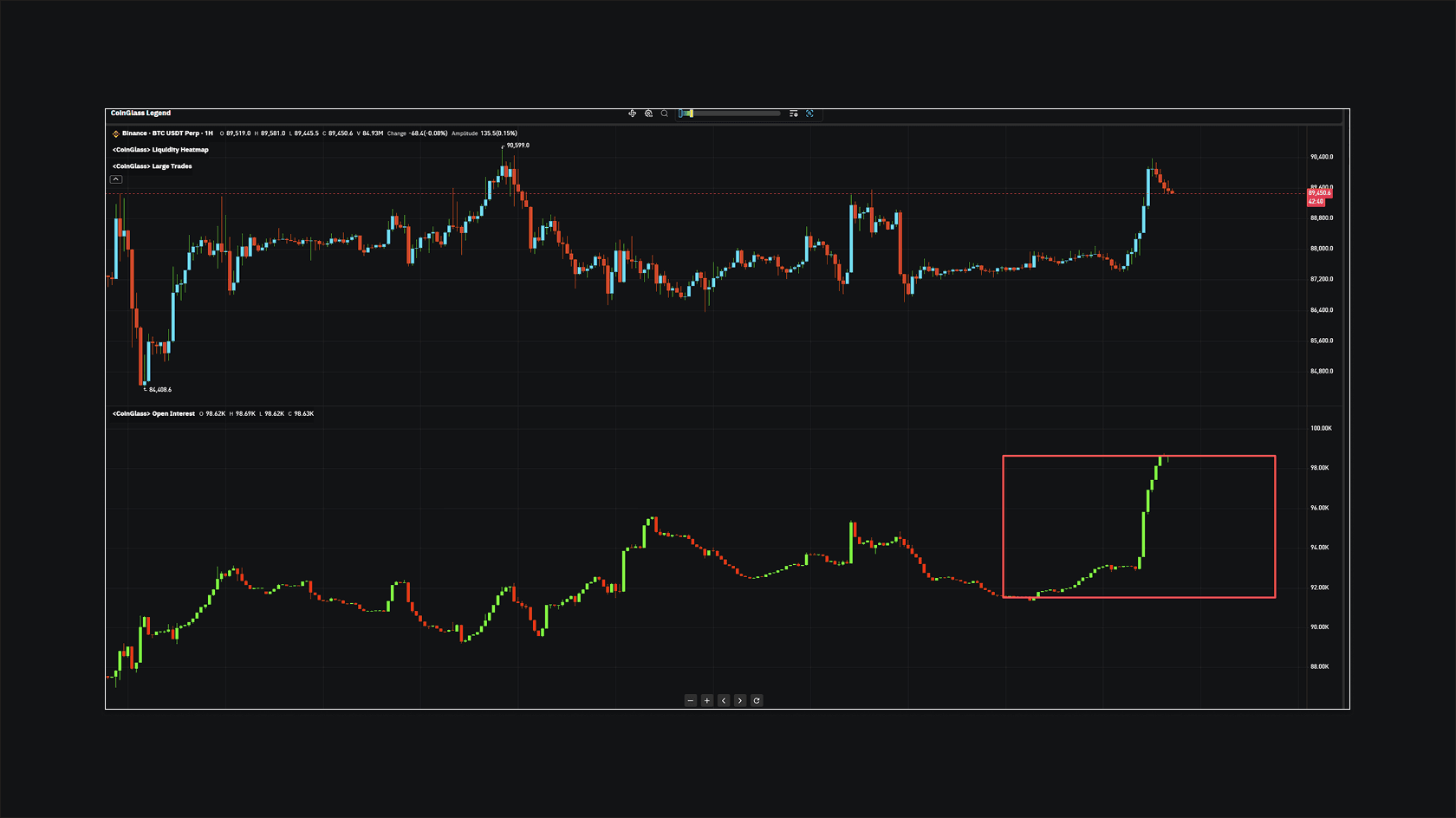
Task: Collapse the indicator legend panel chevron
Action: click(115, 179)
